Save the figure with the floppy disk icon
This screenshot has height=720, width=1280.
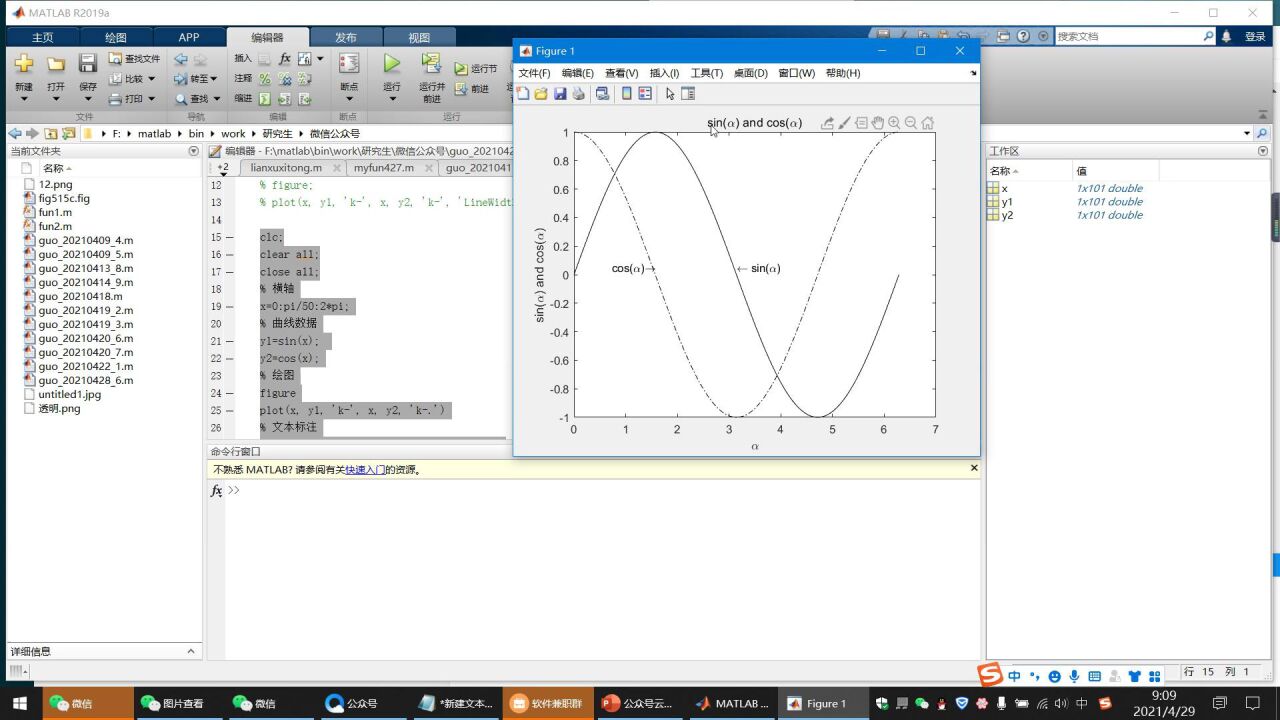click(560, 94)
